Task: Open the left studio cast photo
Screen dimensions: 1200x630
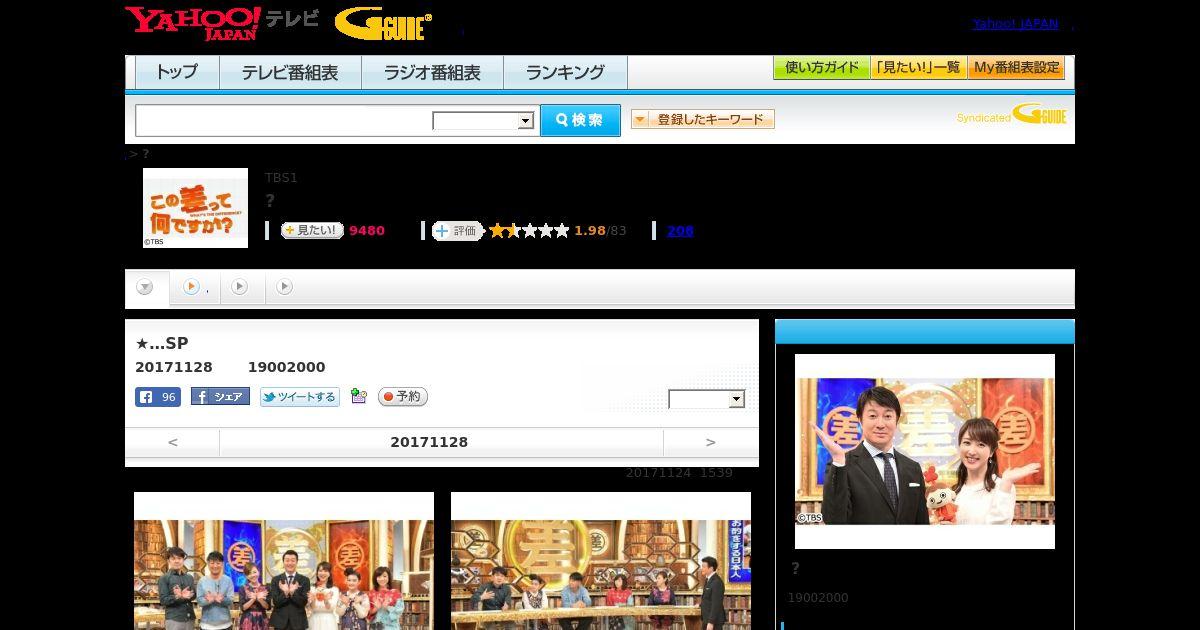Action: [284, 561]
